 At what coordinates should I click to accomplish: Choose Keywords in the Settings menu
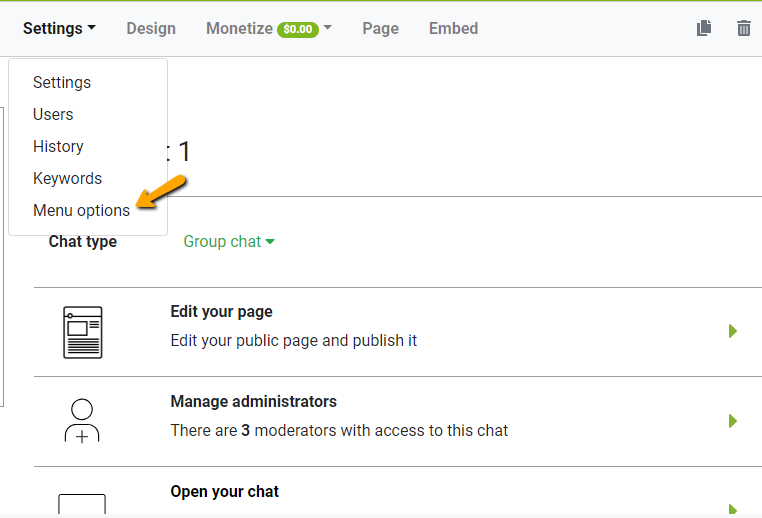[x=67, y=178]
